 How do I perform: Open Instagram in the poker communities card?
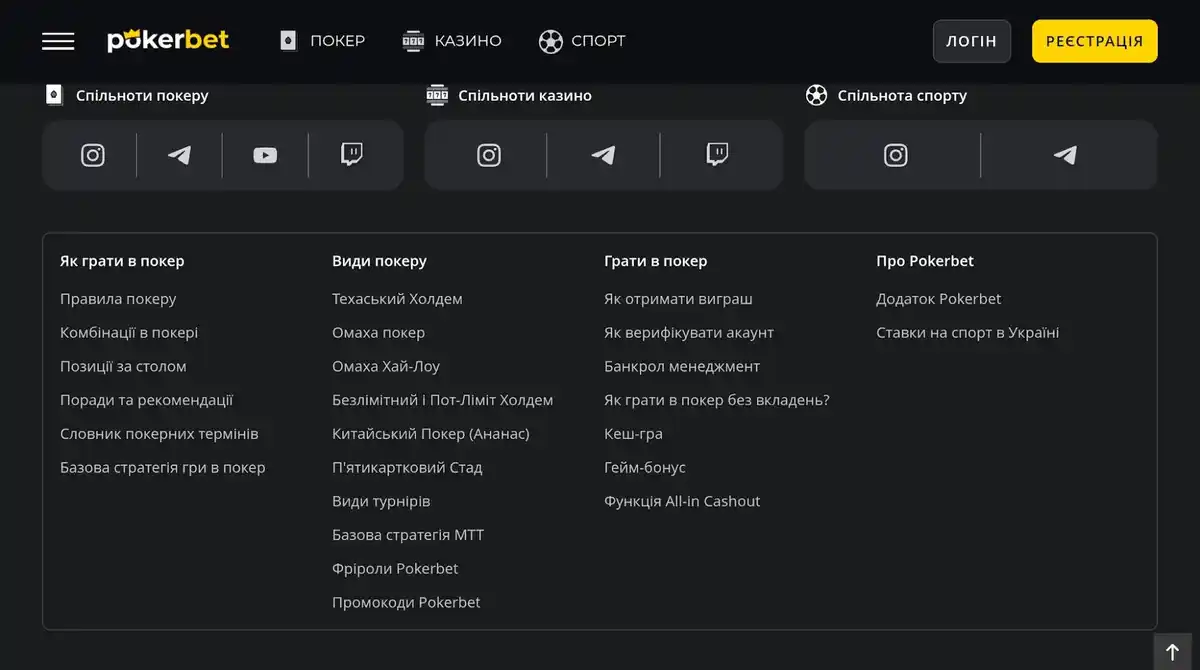93,155
